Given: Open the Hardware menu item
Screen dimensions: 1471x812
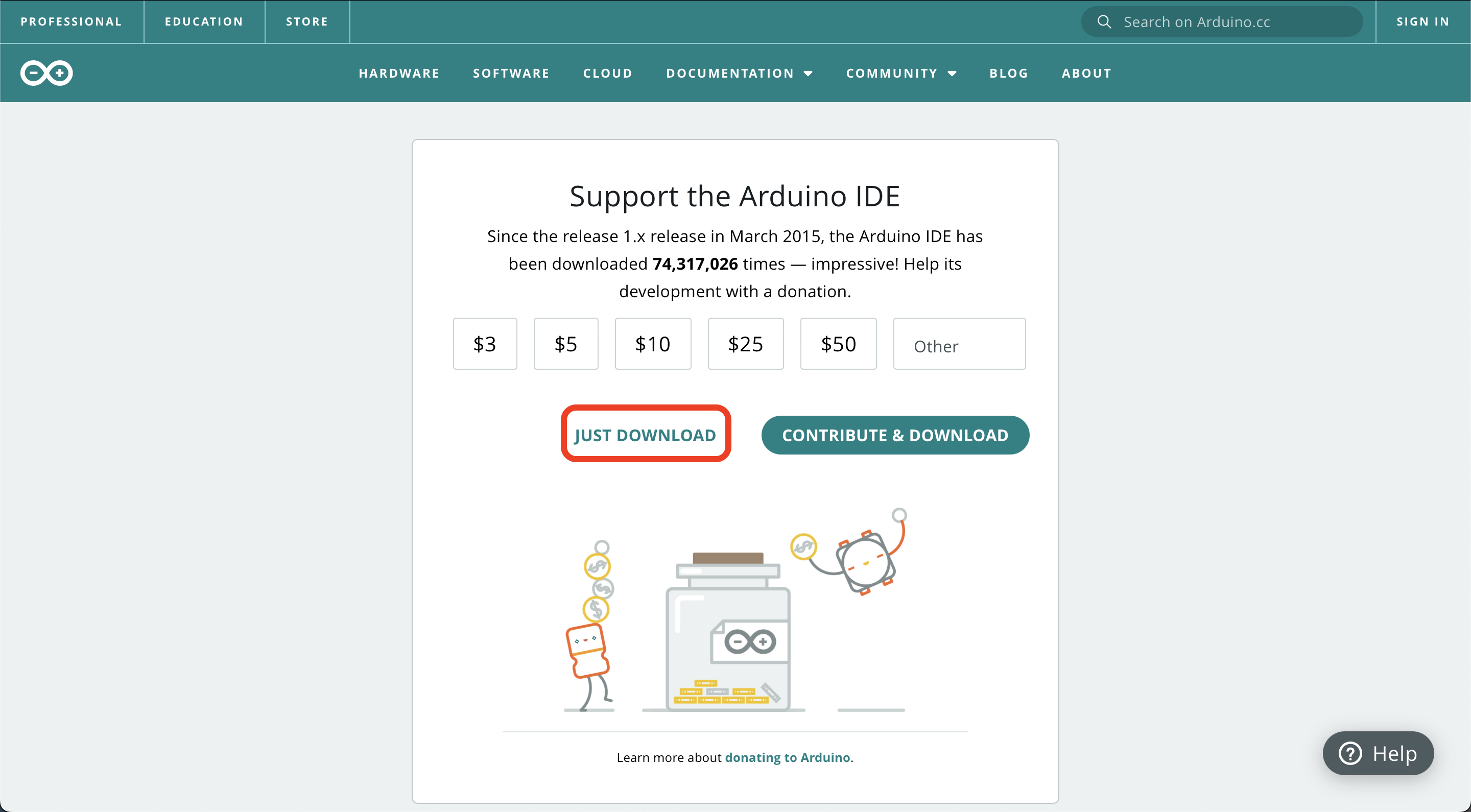Looking at the screenshot, I should (x=399, y=73).
